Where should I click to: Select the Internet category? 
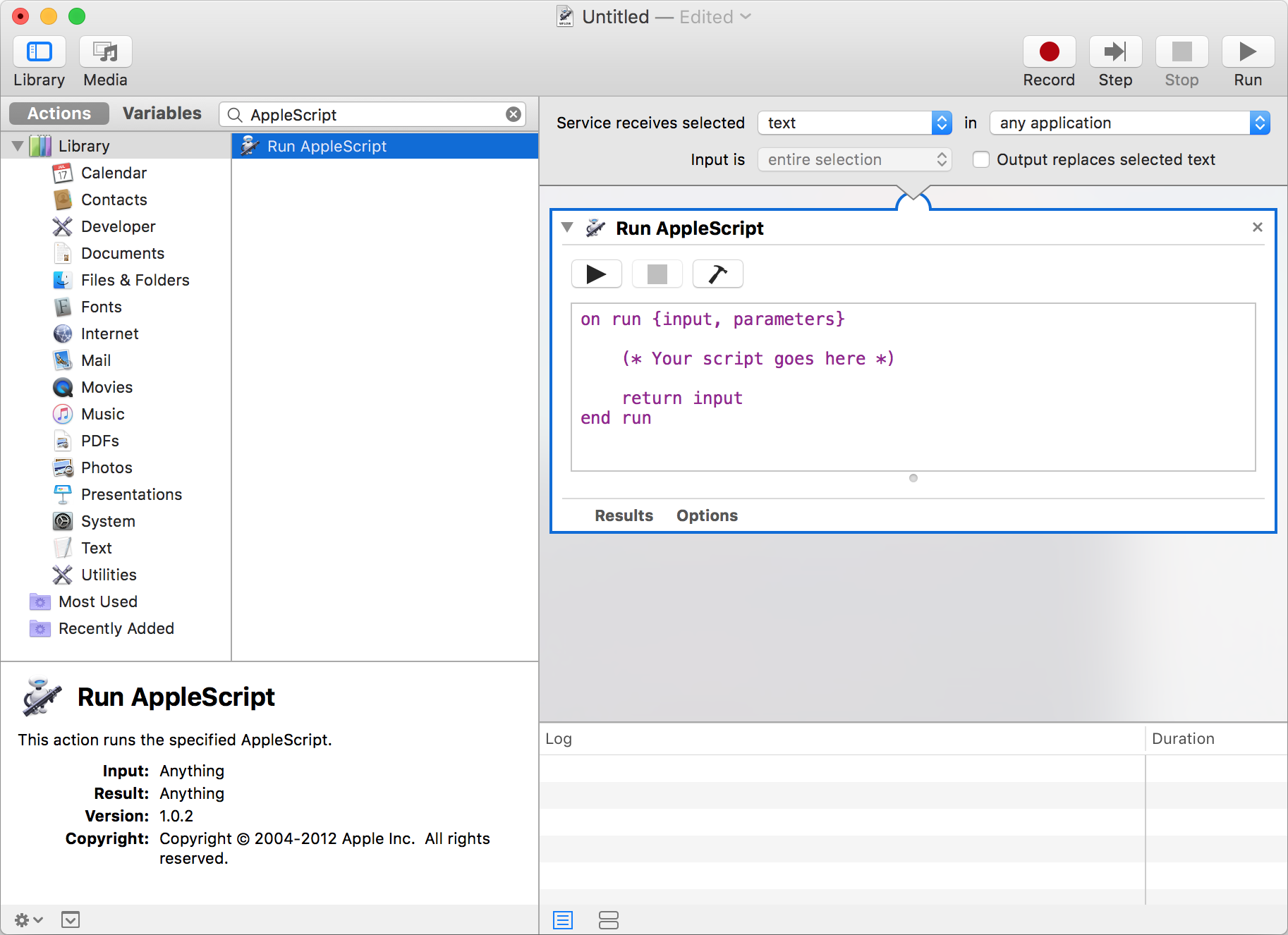(x=109, y=334)
